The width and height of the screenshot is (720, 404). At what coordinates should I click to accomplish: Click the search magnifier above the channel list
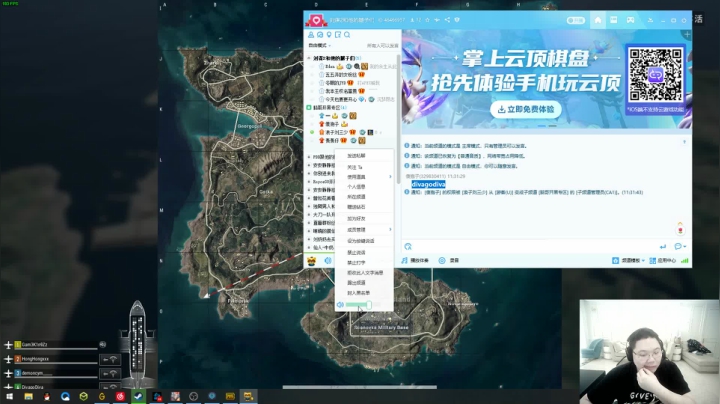(x=347, y=35)
